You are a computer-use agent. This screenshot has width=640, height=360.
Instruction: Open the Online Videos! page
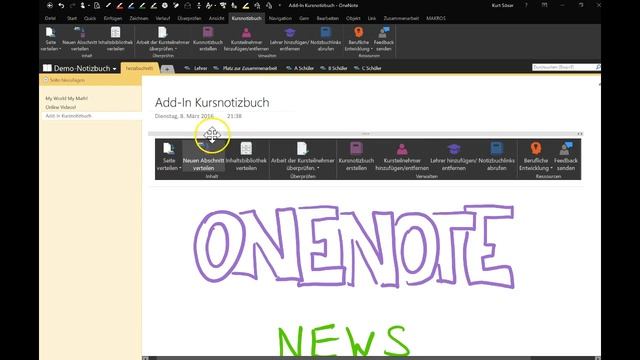pyautogui.click(x=61, y=107)
